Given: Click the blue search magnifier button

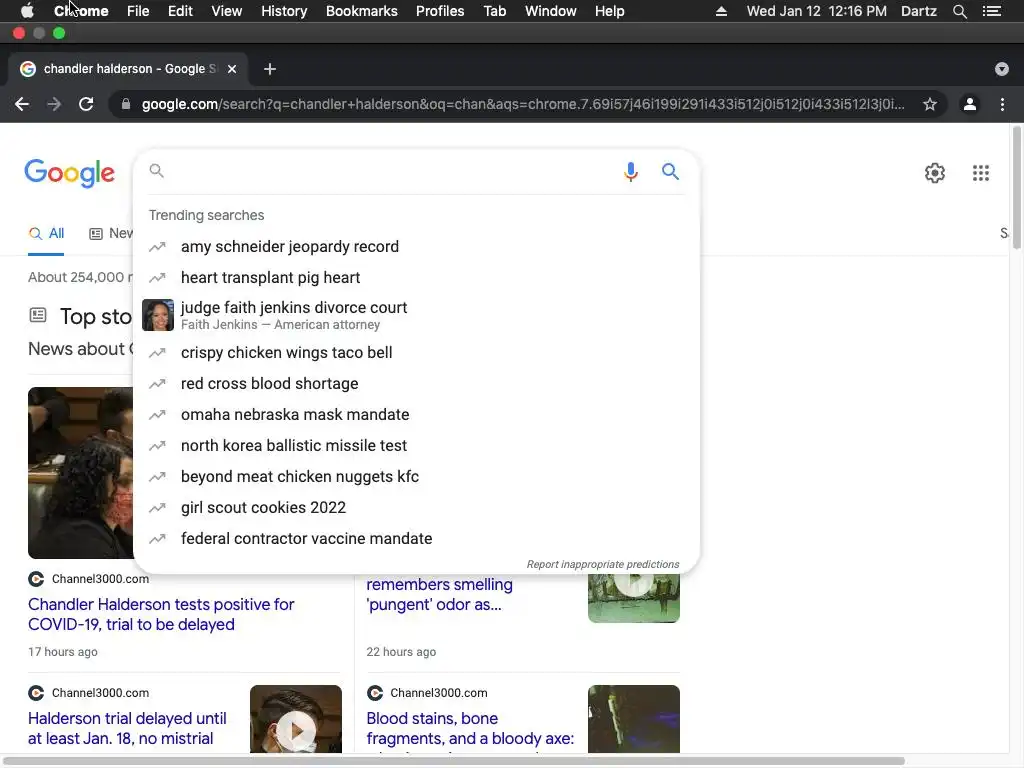Looking at the screenshot, I should point(670,171).
